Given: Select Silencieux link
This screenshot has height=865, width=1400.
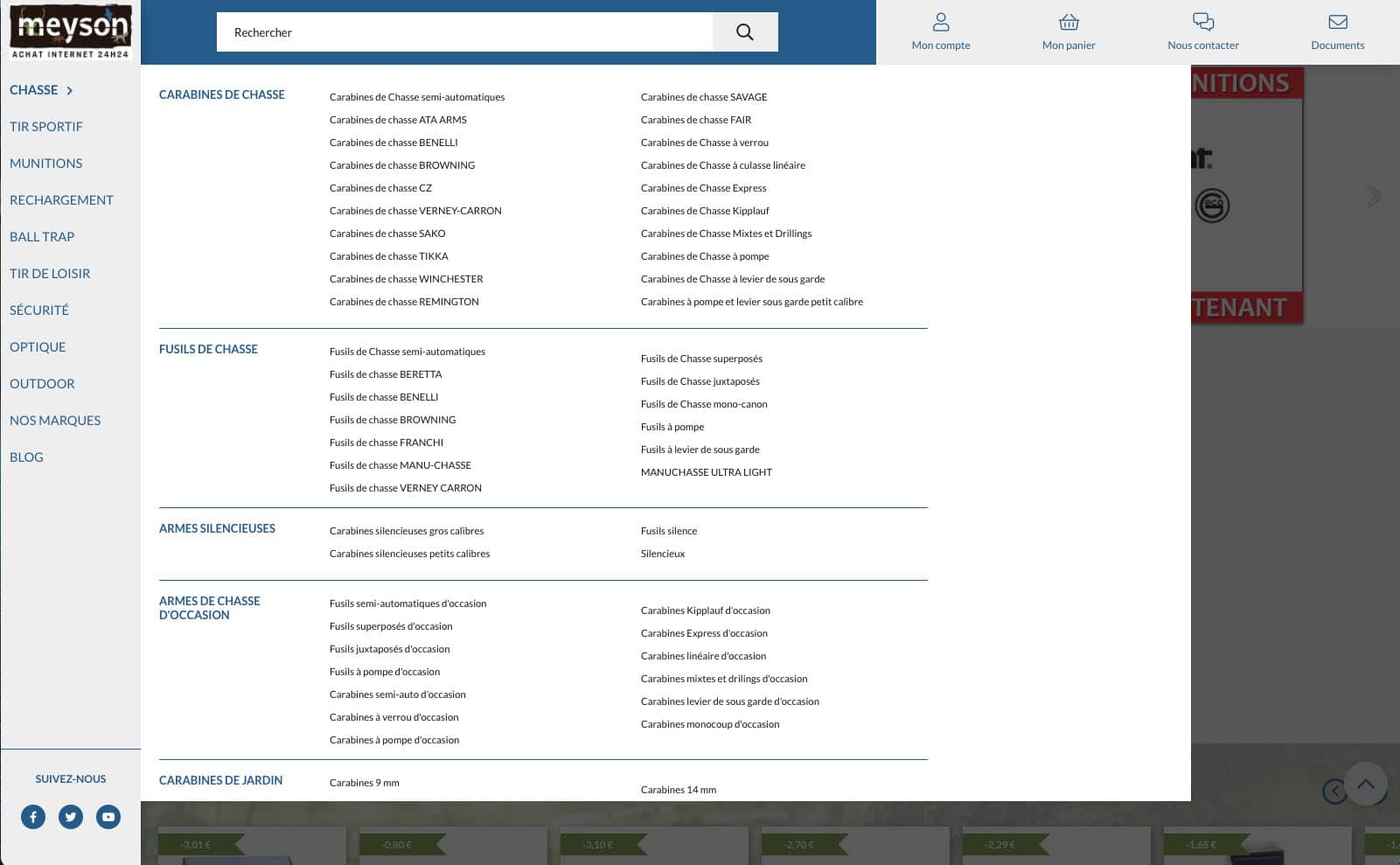Looking at the screenshot, I should [x=663, y=554].
